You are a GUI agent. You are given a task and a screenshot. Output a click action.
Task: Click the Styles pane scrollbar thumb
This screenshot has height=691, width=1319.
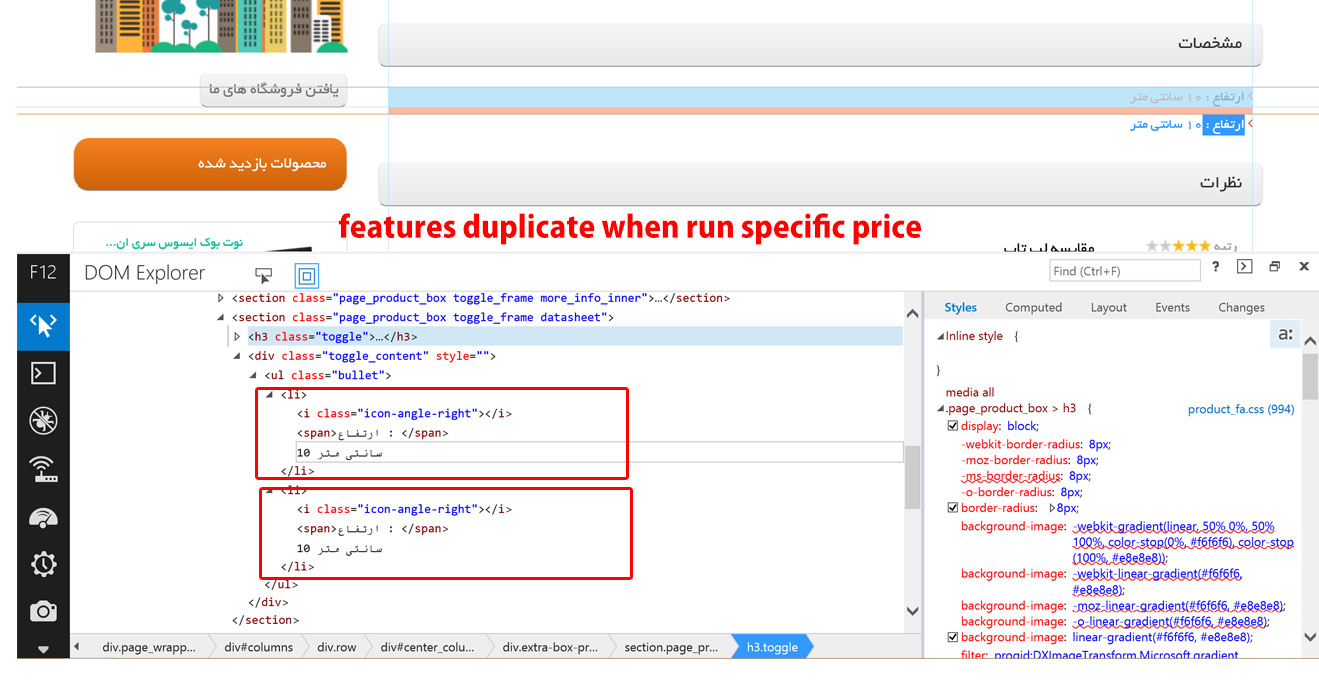(1310, 377)
